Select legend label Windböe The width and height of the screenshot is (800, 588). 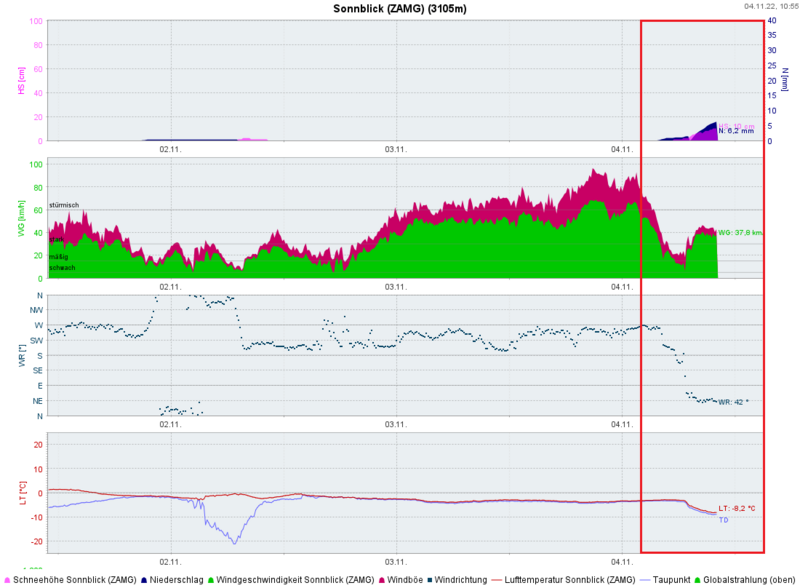pos(405,580)
